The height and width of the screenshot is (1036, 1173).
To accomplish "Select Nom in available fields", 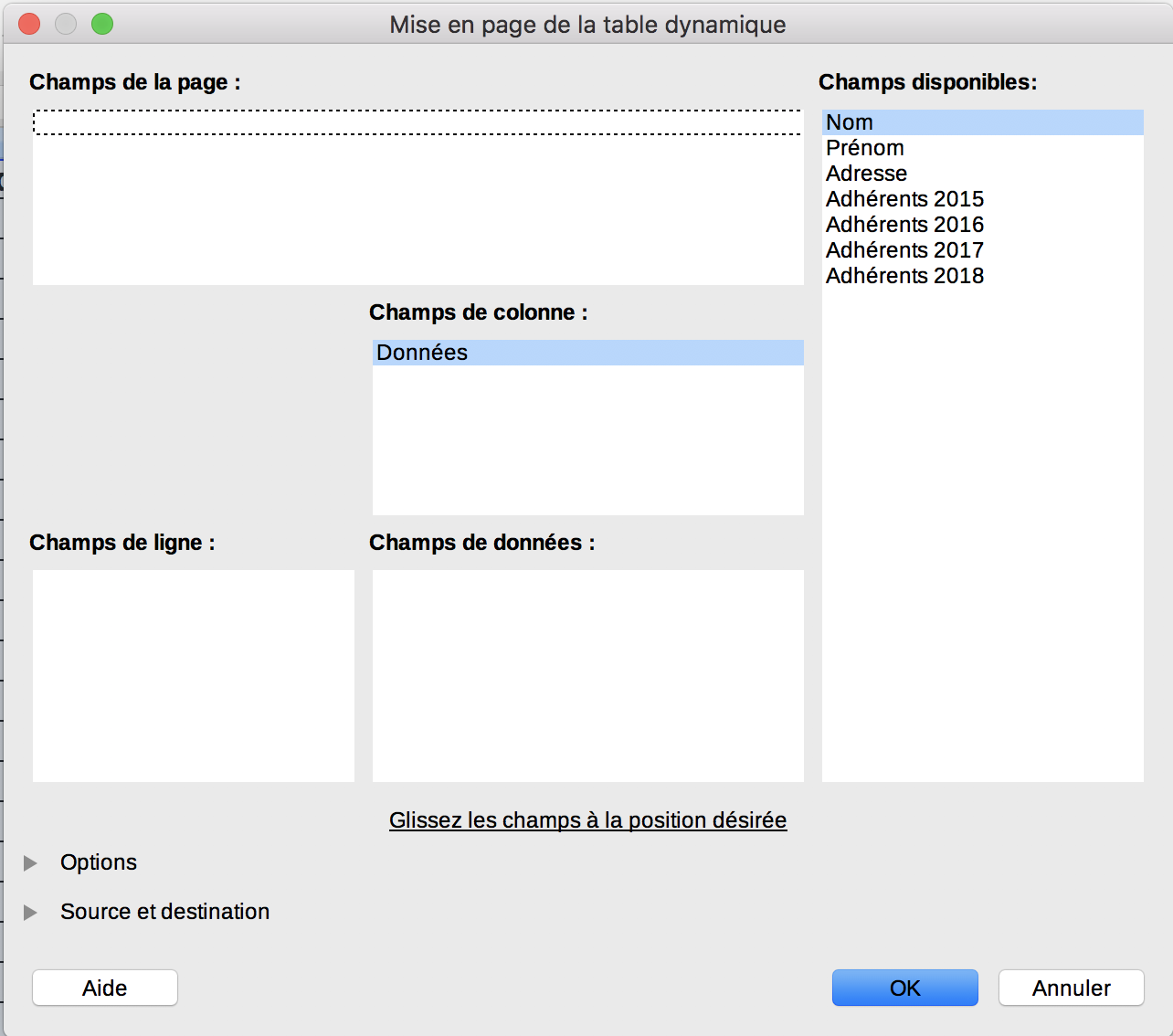I will coord(983,122).
